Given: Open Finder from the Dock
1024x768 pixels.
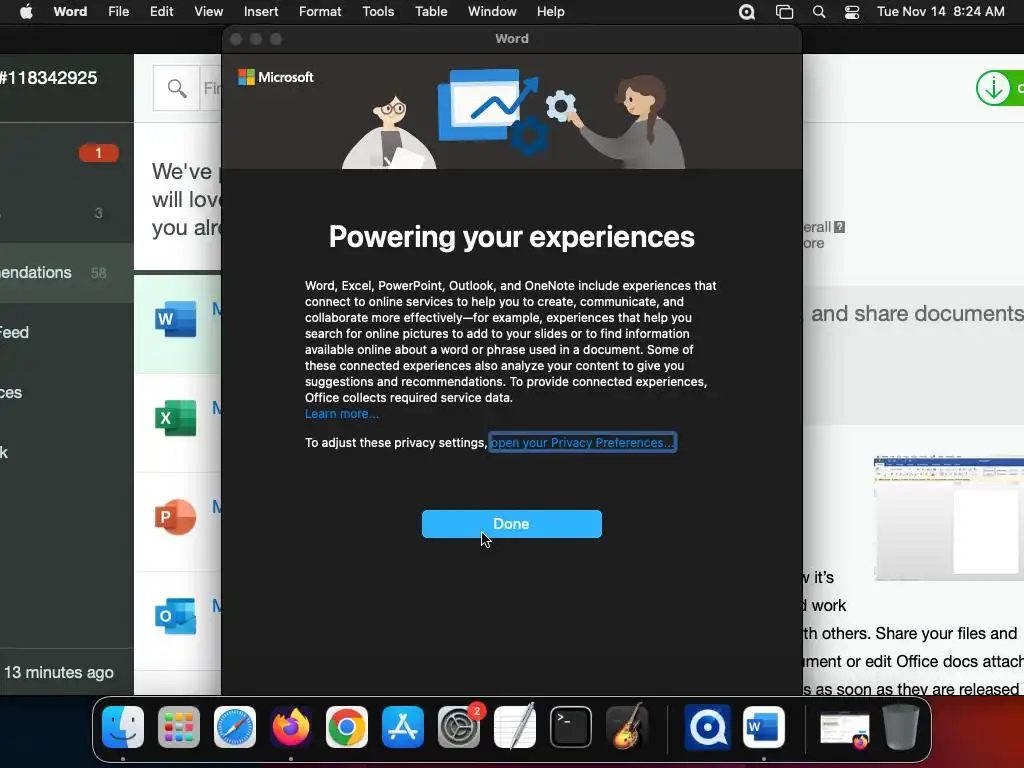Looking at the screenshot, I should [123, 727].
